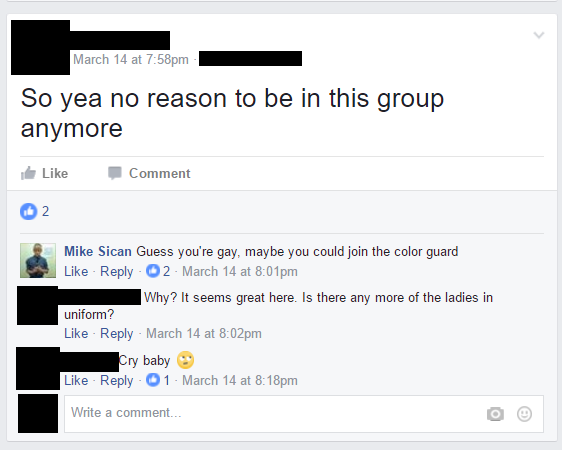Reply to the Cry baby comment
562x450 pixels.
tap(116, 380)
